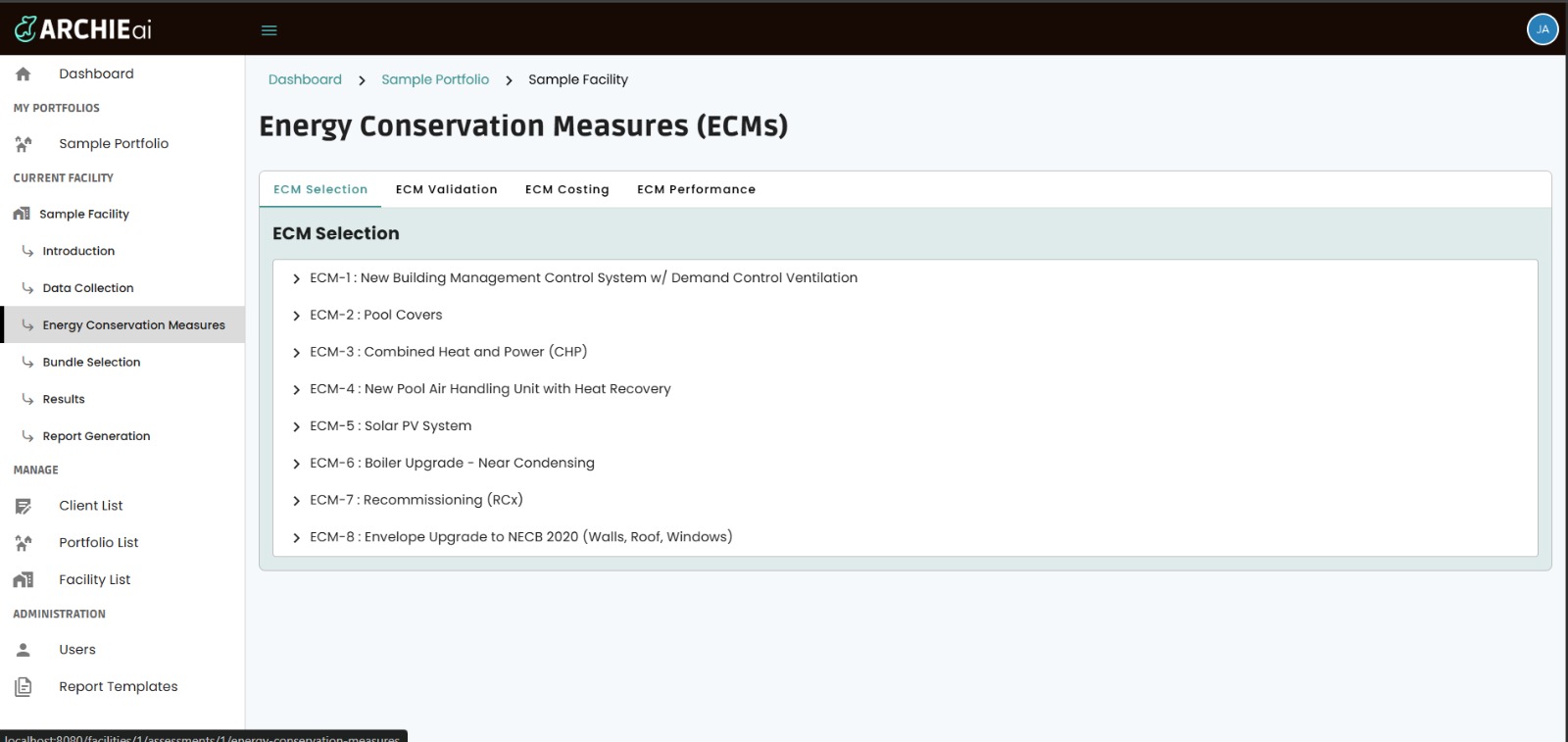Go to Bundle Selection section
The height and width of the screenshot is (742, 1568).
click(x=91, y=362)
